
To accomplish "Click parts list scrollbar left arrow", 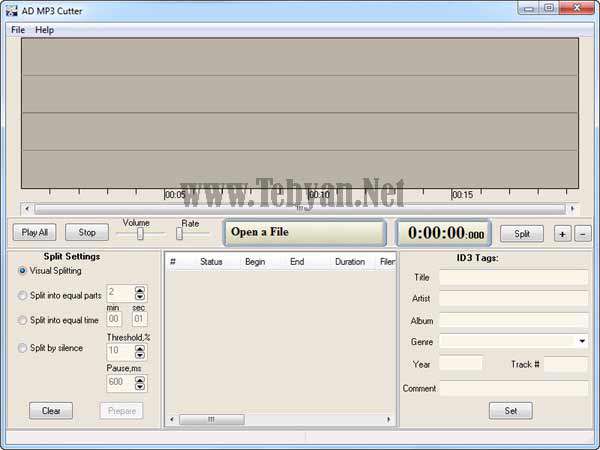I will point(172,420).
